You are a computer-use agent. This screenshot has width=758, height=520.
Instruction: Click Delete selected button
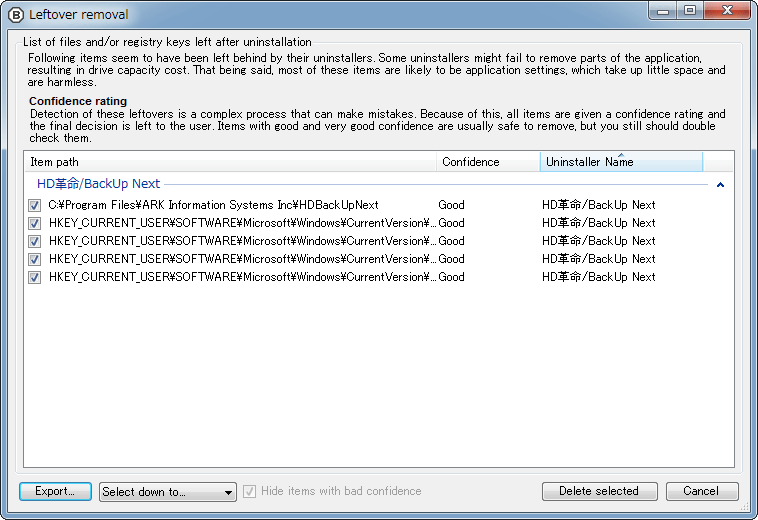pyautogui.click(x=599, y=491)
